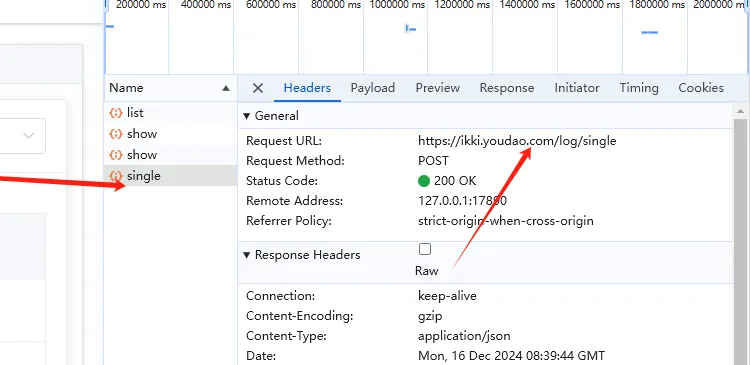Screen dimensions: 750x365
Task: Collapse the Response Headers section
Action: tap(247, 255)
